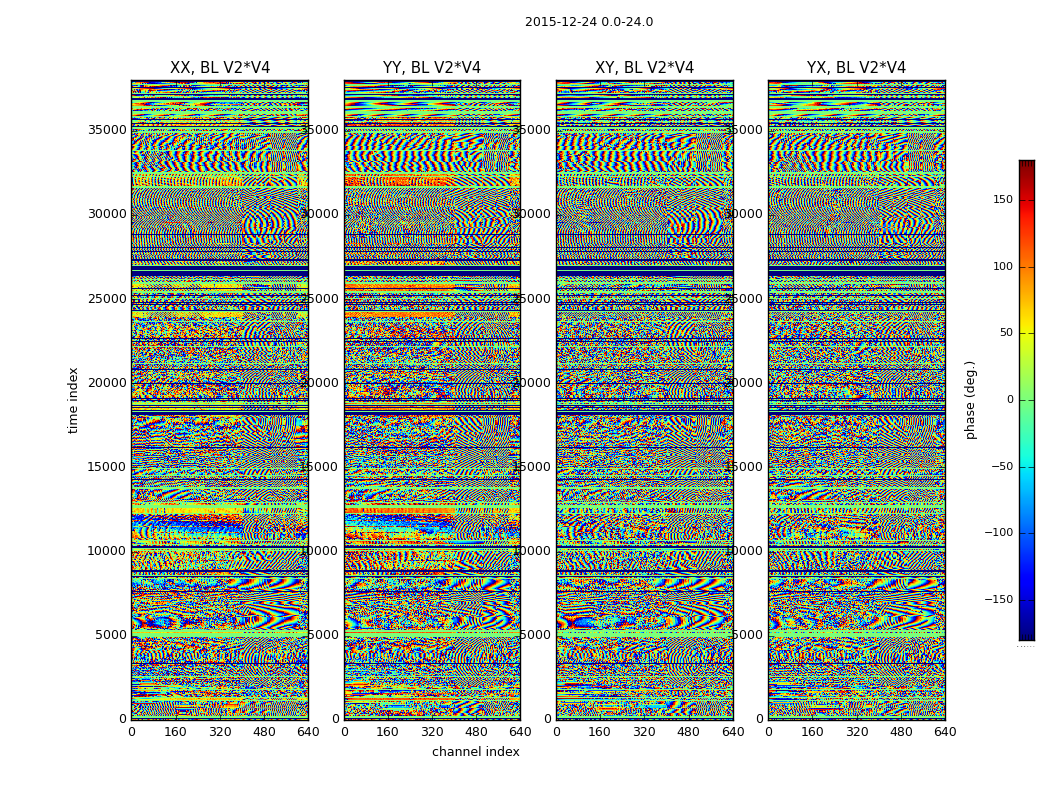1050x800 pixels.
Task: Click inside the XX phase plot
Action: 220,400
